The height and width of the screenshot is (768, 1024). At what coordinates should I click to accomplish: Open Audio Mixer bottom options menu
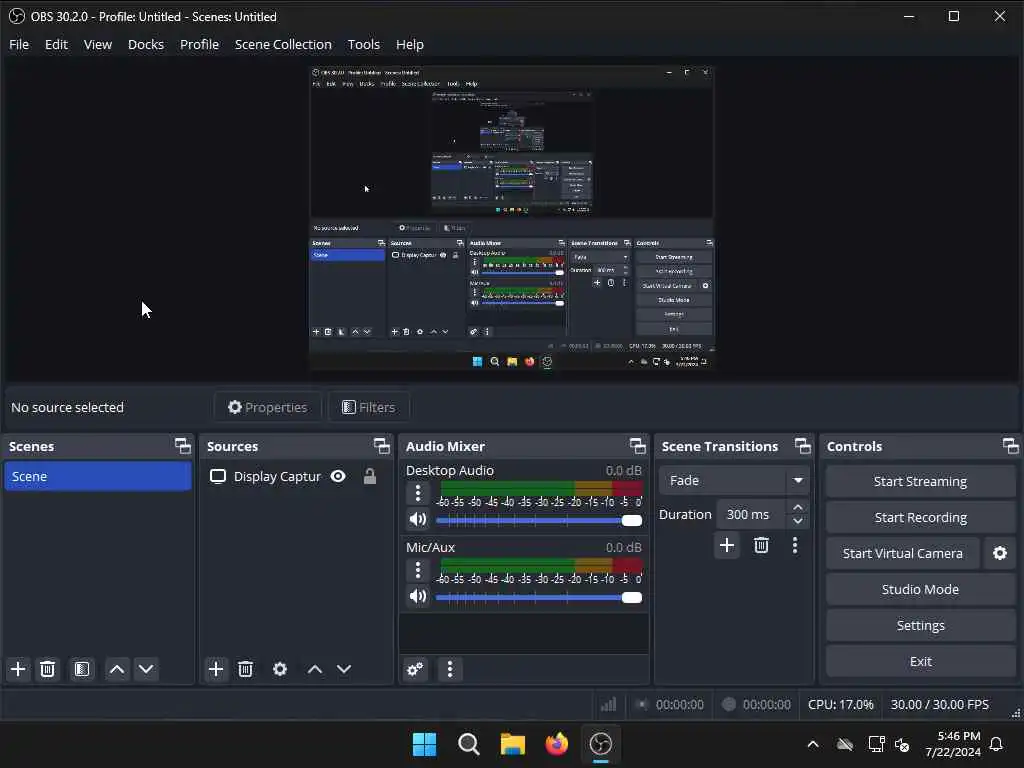[x=450, y=669]
